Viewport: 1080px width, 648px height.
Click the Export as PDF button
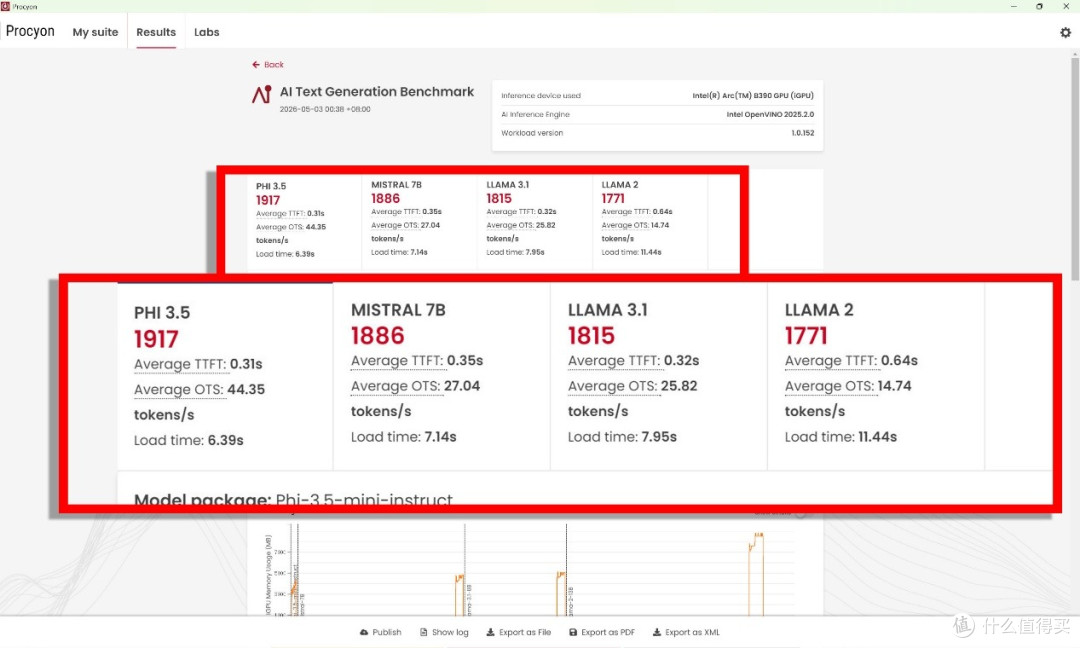pyautogui.click(x=601, y=632)
